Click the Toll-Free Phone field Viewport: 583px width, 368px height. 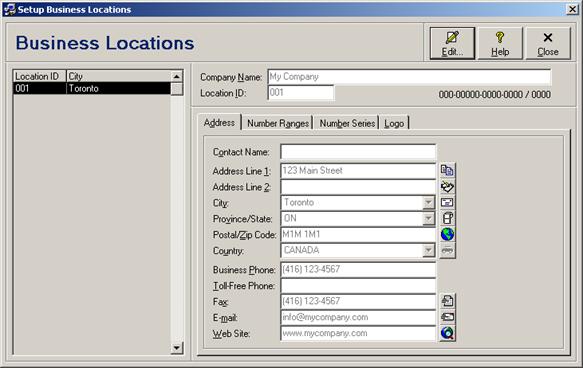[x=358, y=285]
